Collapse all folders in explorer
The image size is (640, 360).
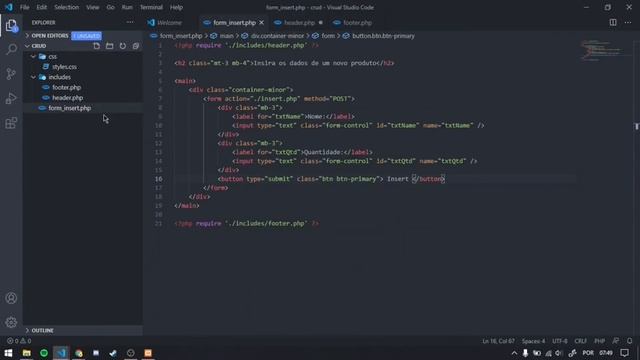[x=136, y=46]
